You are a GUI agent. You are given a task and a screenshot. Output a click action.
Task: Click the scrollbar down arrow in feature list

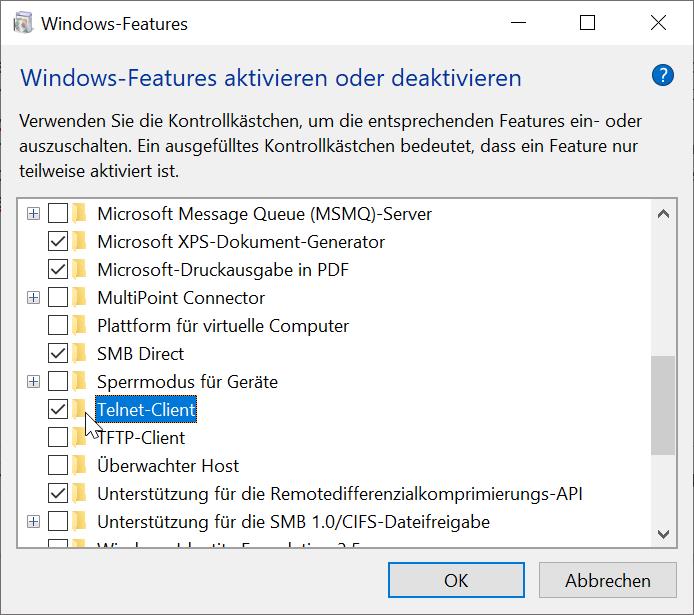point(662,535)
